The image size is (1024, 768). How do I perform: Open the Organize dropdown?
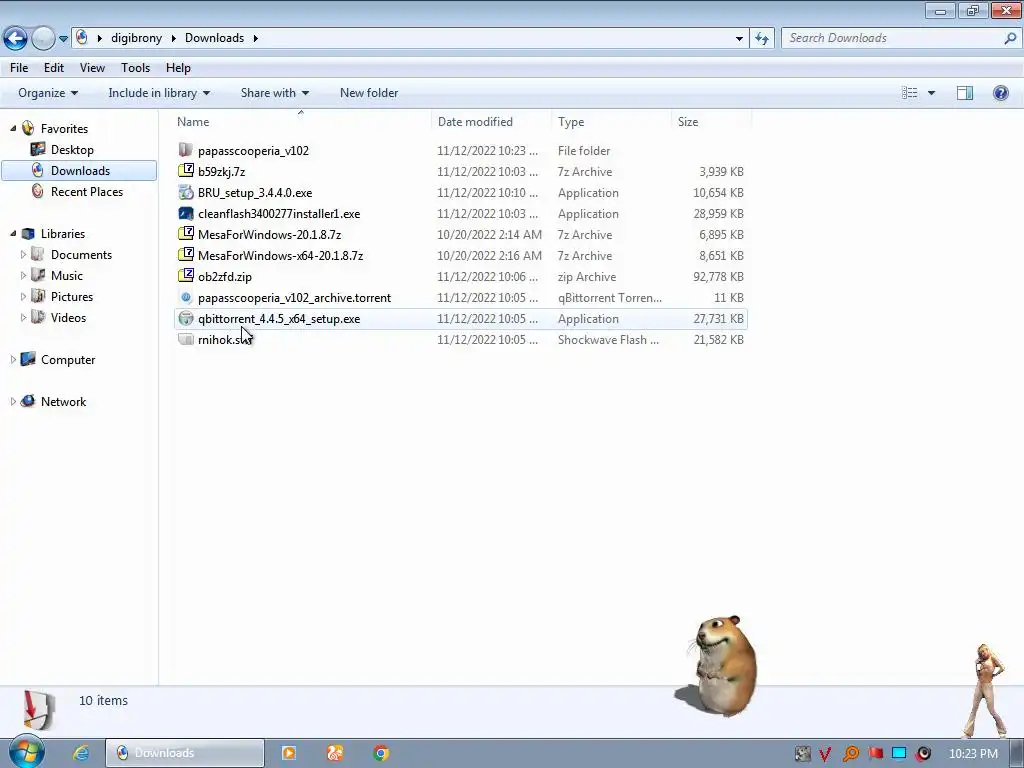(x=48, y=93)
